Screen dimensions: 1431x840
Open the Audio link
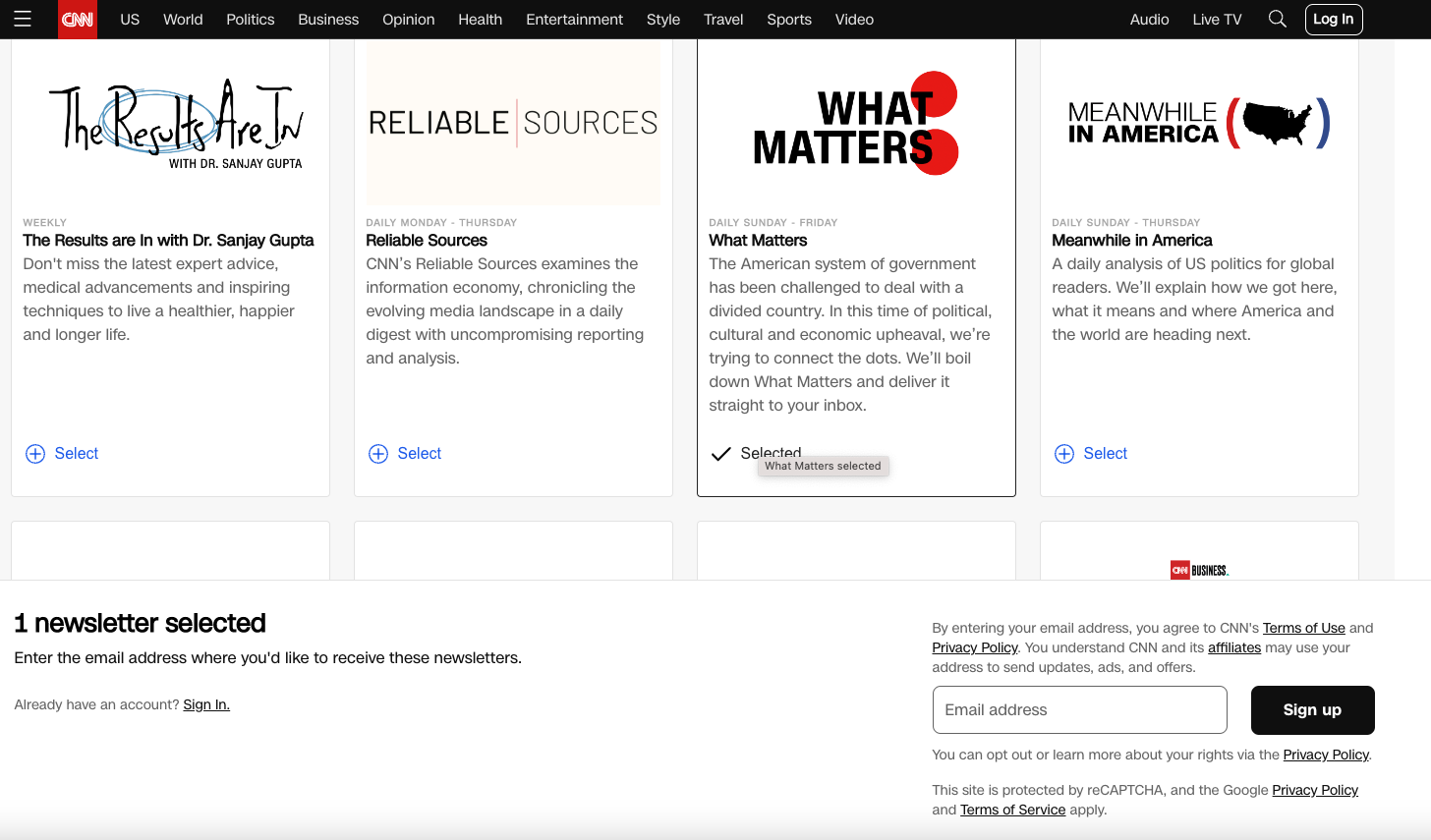(x=1149, y=19)
